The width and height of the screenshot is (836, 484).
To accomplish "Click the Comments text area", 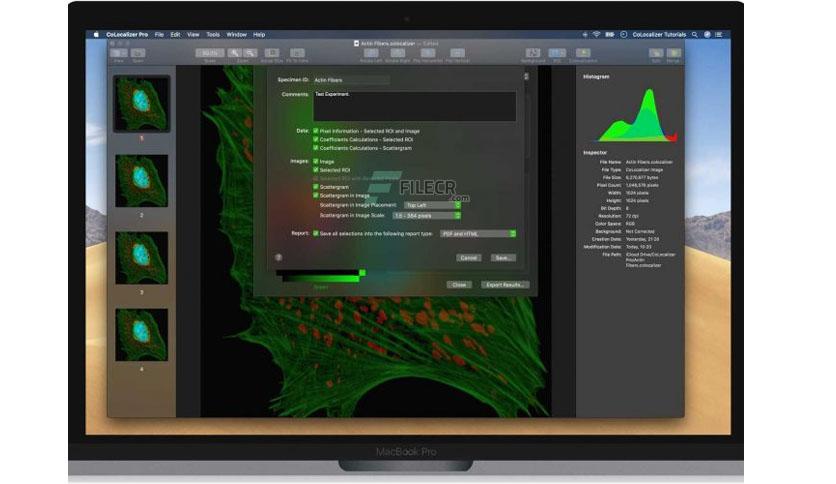I will point(414,106).
